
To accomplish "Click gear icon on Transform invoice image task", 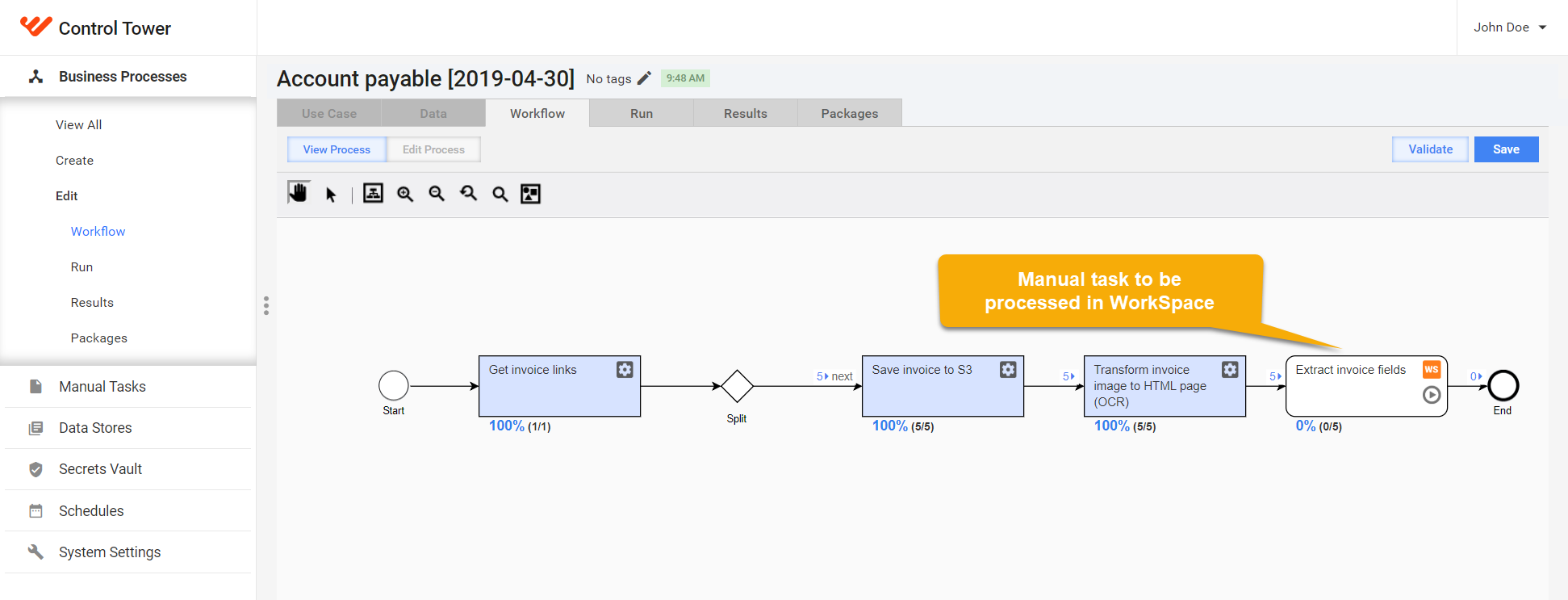I will coord(1230,370).
